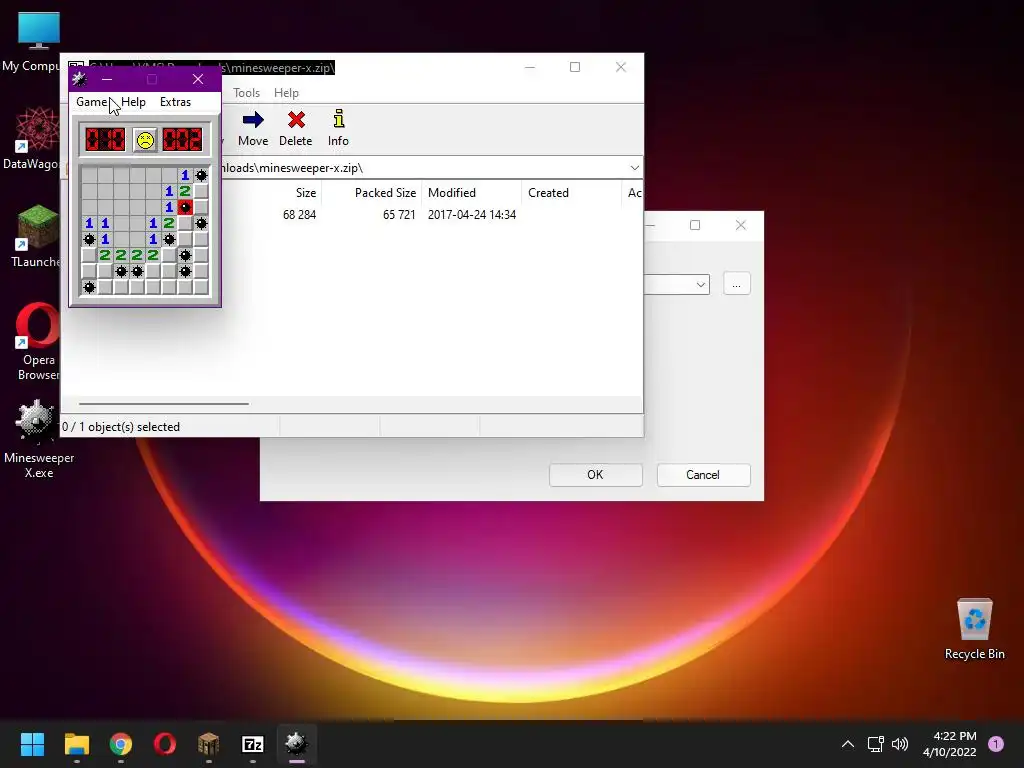Click the red exploded mine cell

click(x=185, y=207)
